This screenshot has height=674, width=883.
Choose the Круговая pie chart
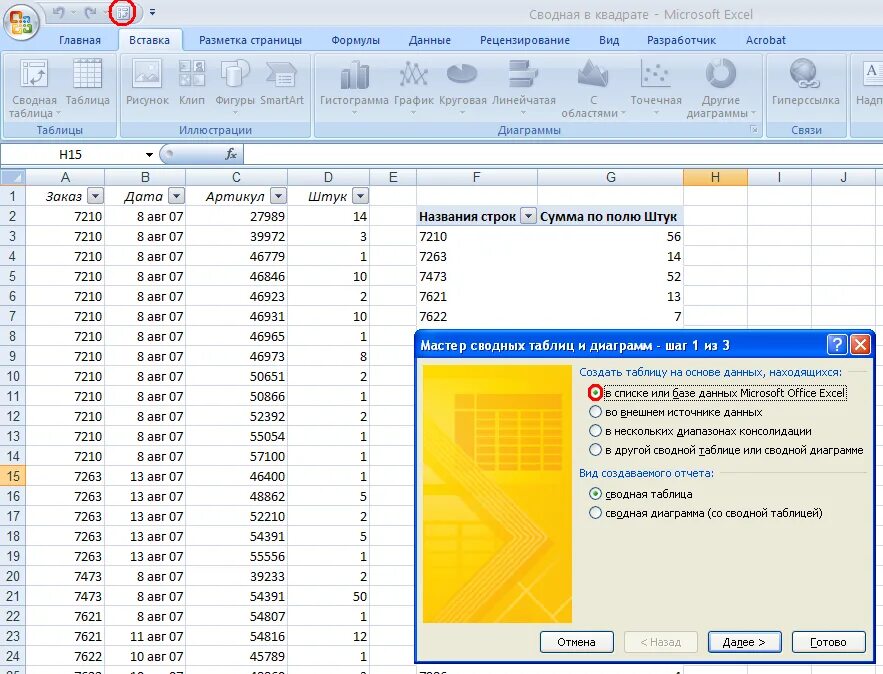click(x=462, y=86)
